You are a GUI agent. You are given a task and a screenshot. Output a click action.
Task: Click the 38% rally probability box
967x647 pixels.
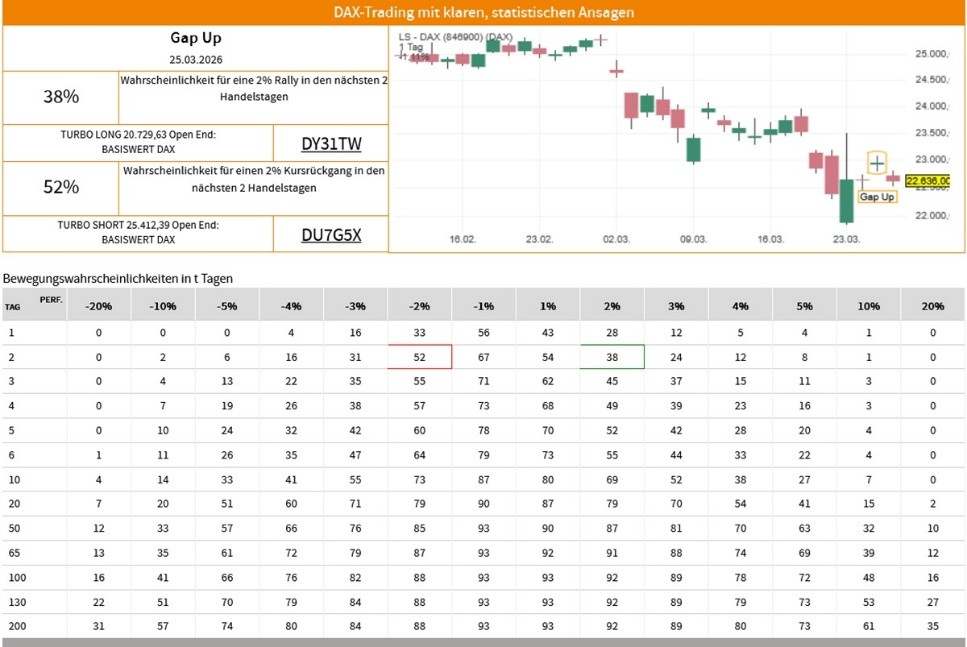coord(60,97)
